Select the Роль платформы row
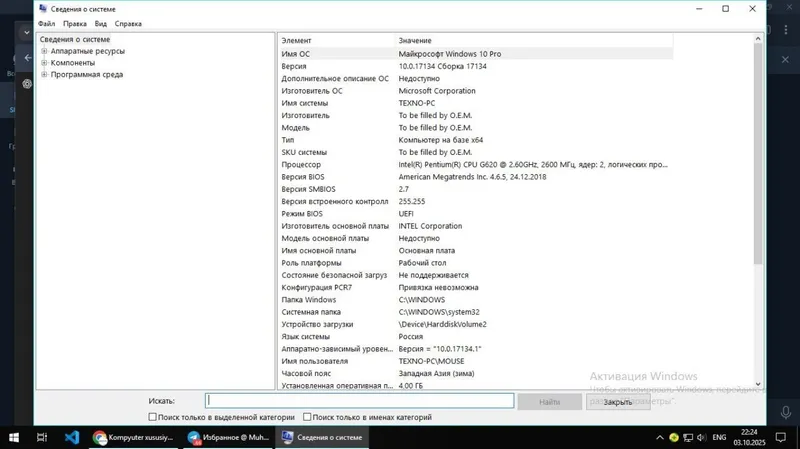This screenshot has height=449, width=800. click(x=476, y=263)
